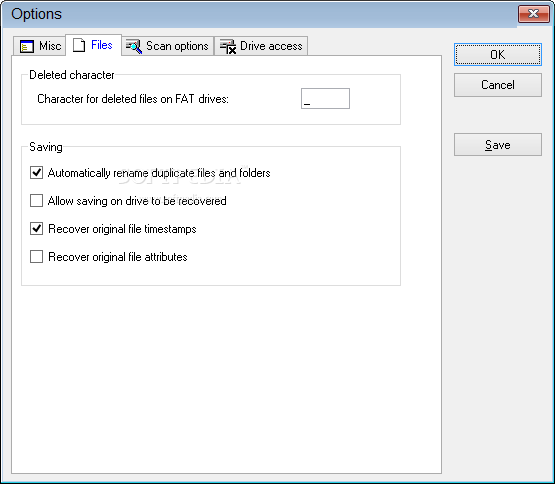Click the 'Character for deleted files on FAT drives:' label
Viewport: 555px width, 484px height.
click(x=133, y=99)
